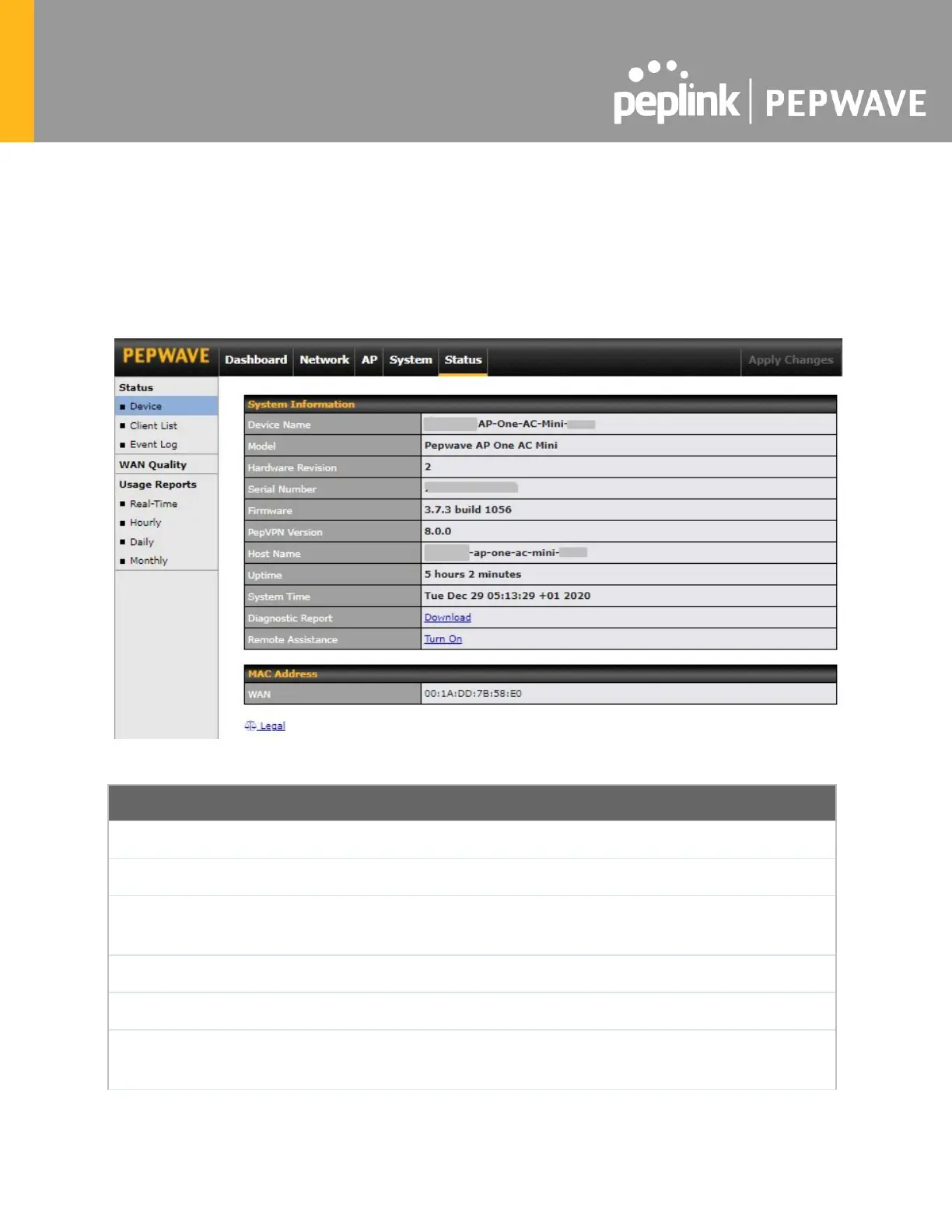This screenshot has height=1232, width=952.
Task: Open the System tab
Action: pos(411,359)
